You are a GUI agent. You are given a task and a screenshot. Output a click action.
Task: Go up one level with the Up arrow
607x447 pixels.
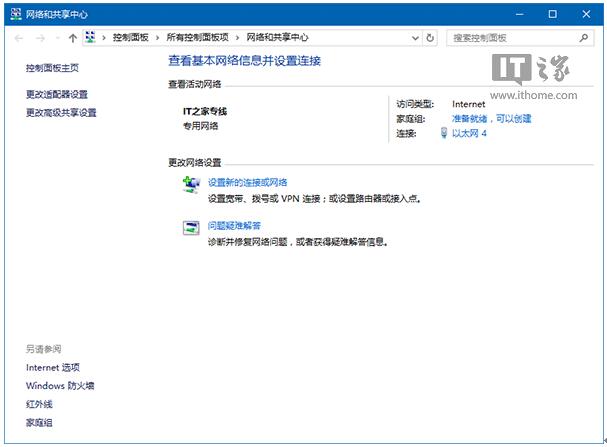[73, 37]
